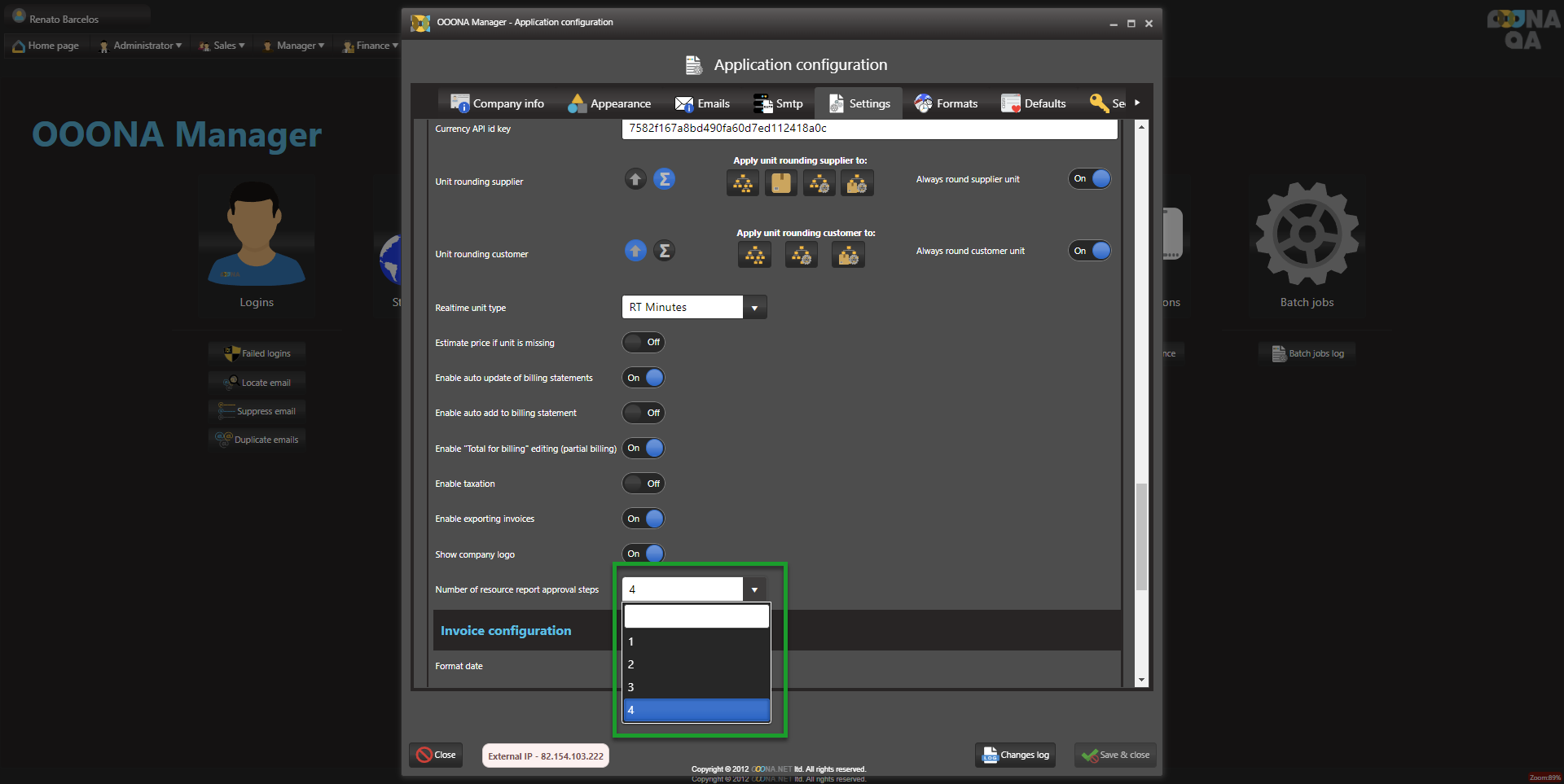Open the Batch jobs gear icon
The height and width of the screenshot is (784, 1564).
[1307, 234]
